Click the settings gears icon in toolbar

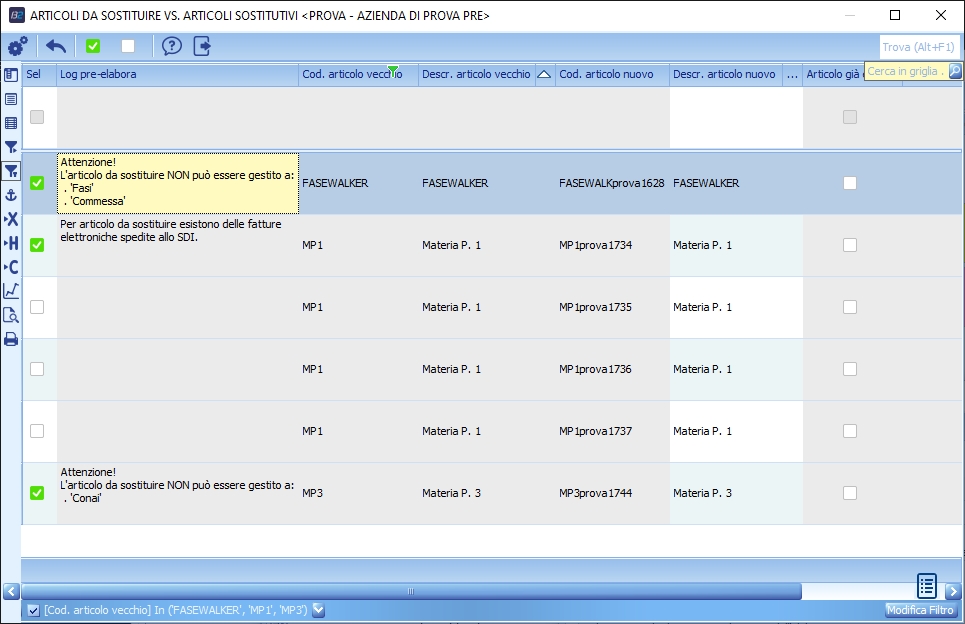[17, 46]
